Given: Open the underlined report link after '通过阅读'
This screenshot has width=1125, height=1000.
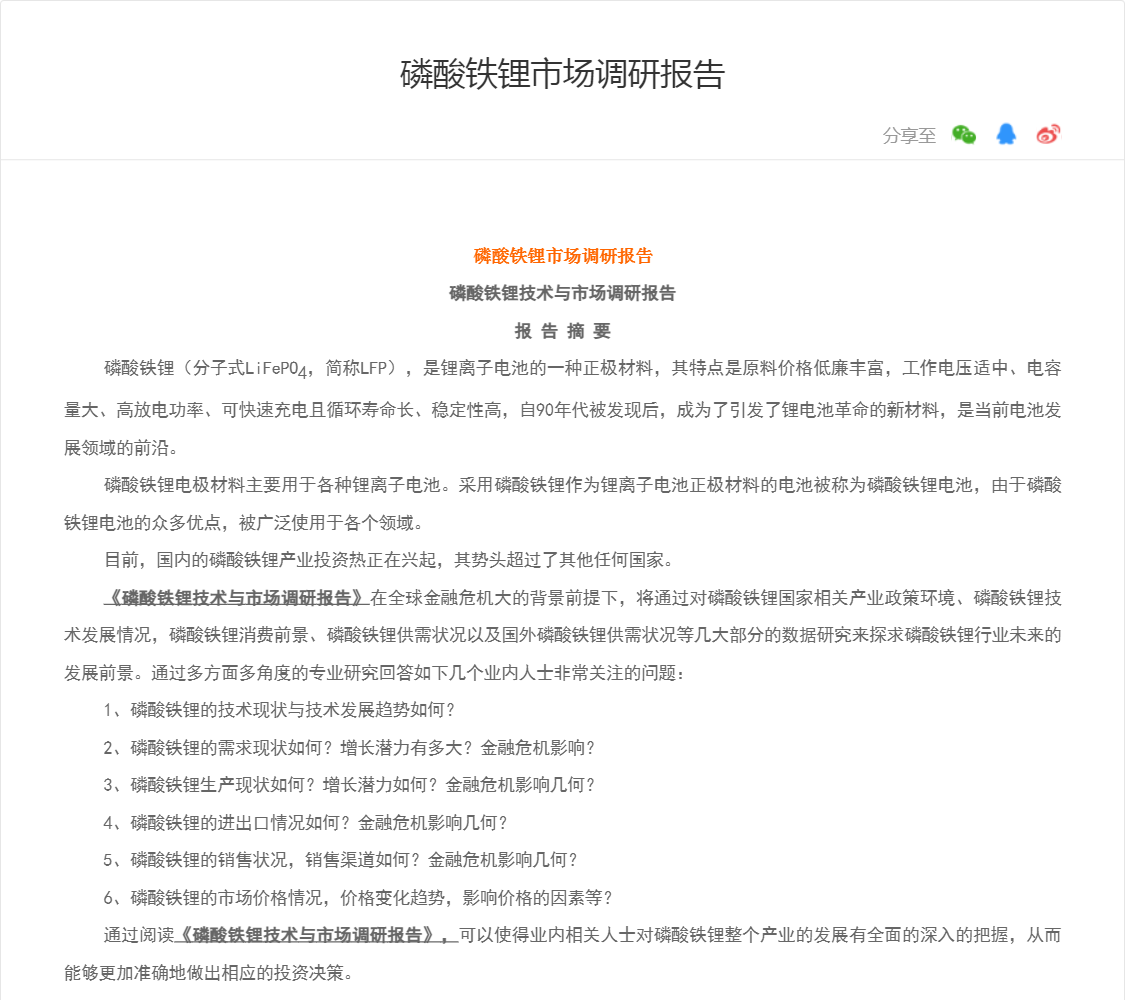Looking at the screenshot, I should point(316,935).
